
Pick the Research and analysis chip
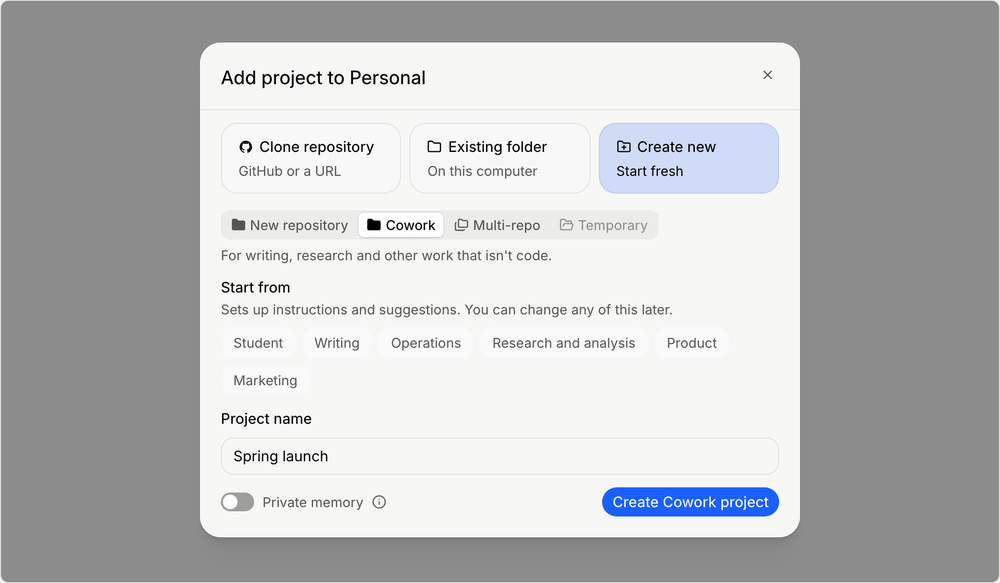pyautogui.click(x=564, y=343)
